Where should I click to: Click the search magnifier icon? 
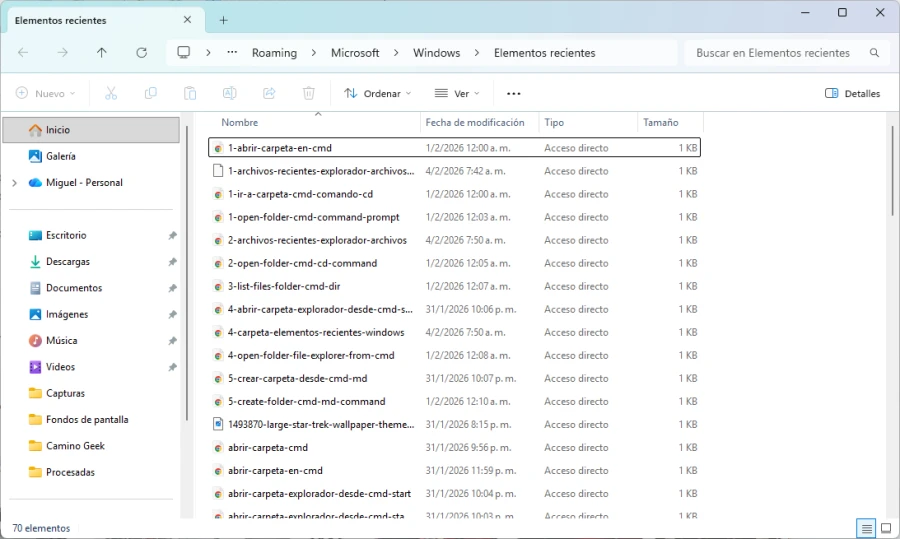(x=874, y=53)
